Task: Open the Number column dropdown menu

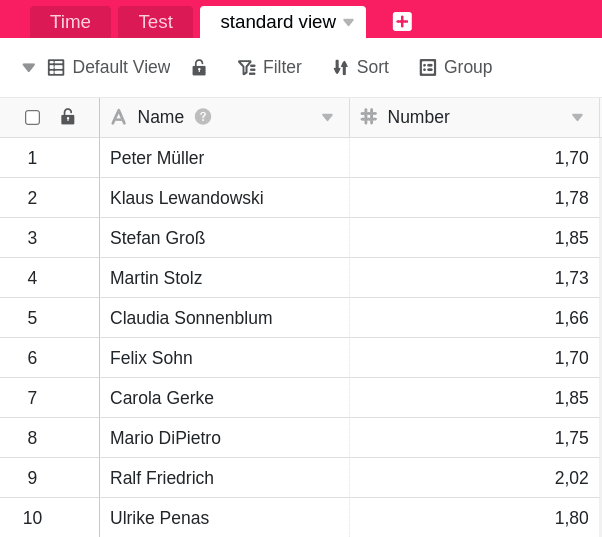Action: (x=577, y=117)
